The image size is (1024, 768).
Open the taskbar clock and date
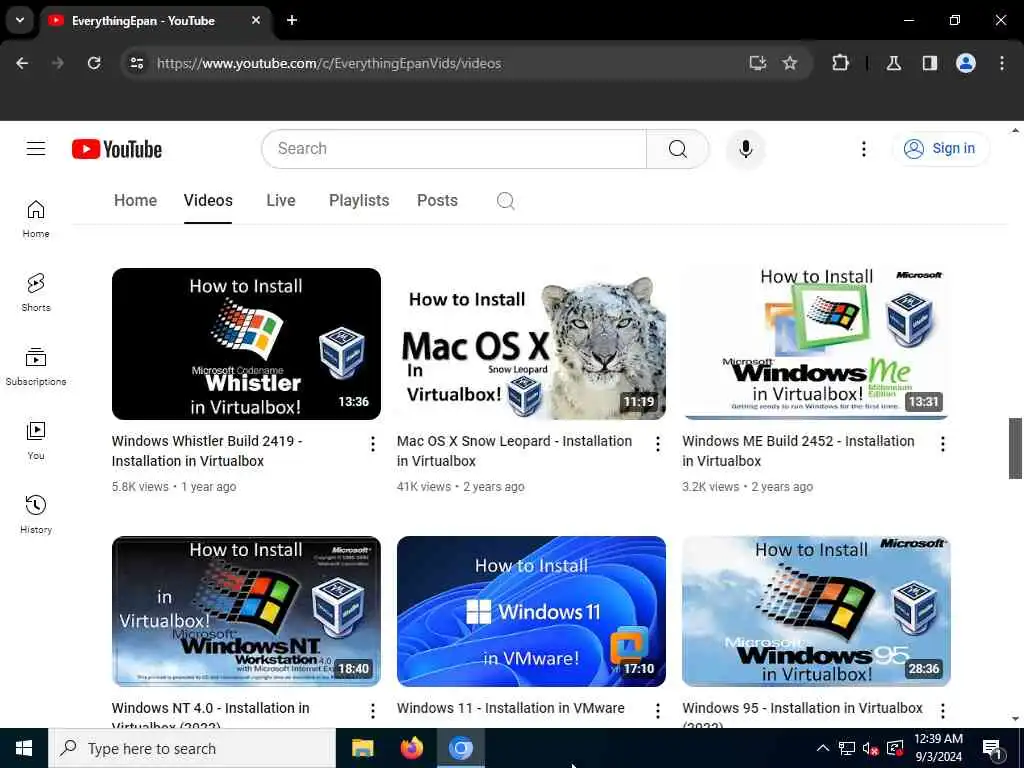[x=938, y=748]
